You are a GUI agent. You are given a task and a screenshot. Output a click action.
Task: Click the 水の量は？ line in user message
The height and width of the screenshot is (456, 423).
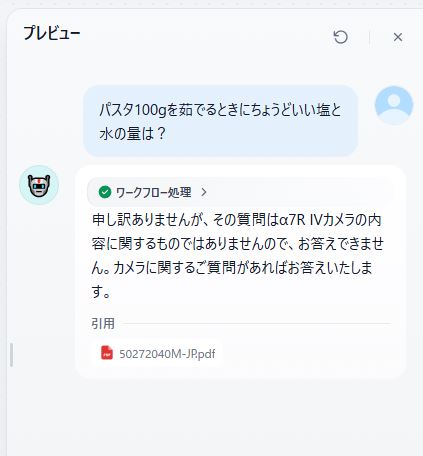pos(132,133)
